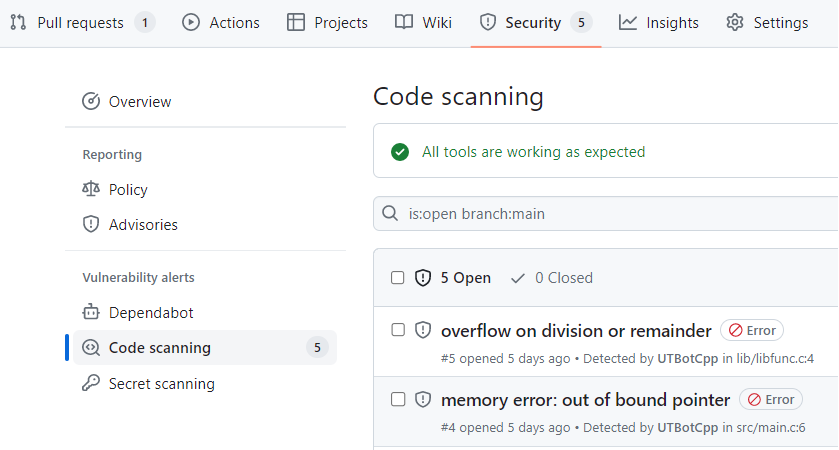This screenshot has height=450, width=839.
Task: Click the Dependabot robot icon
Action: click(x=91, y=312)
